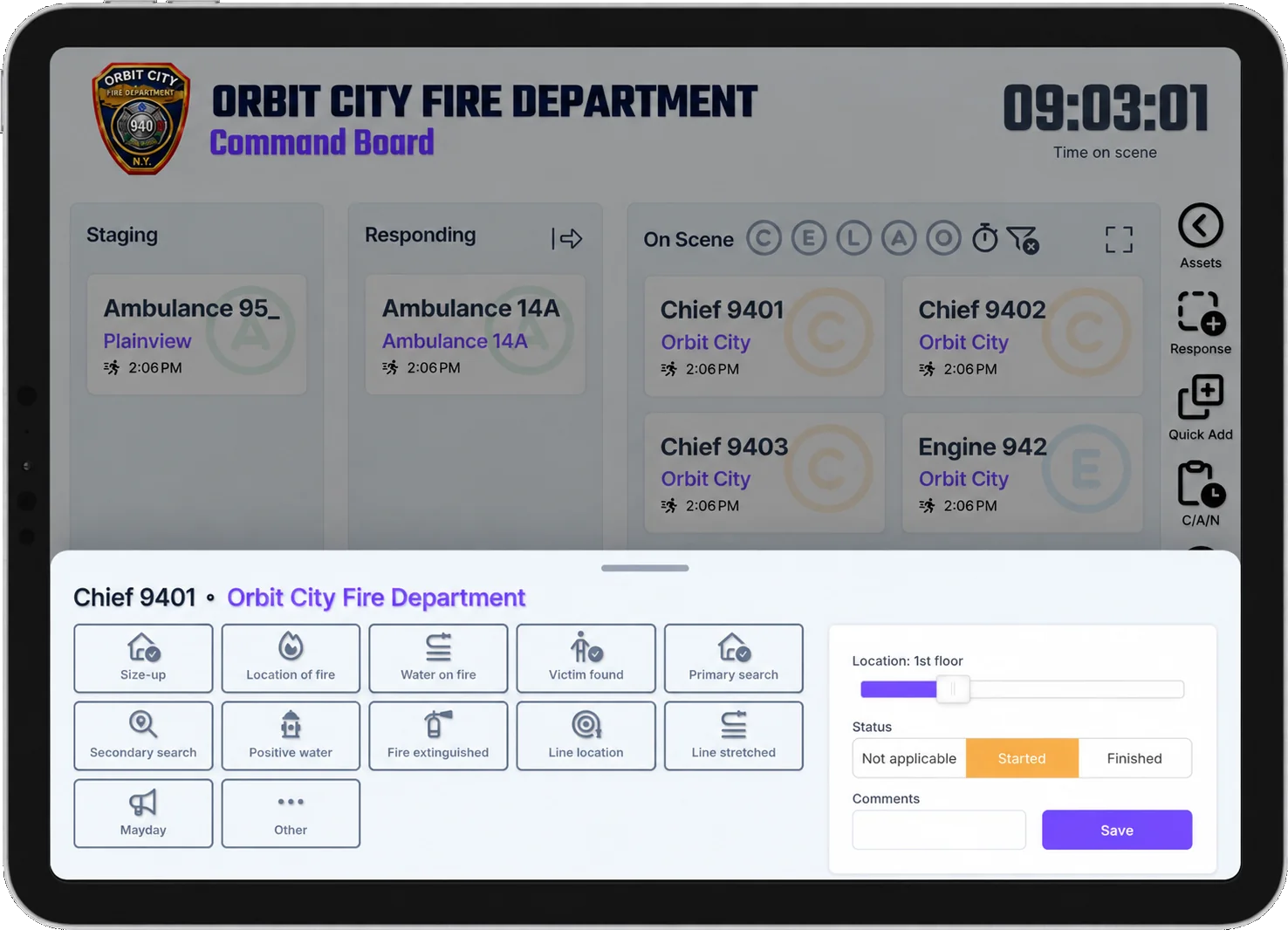The height and width of the screenshot is (930, 1288).
Task: Select the Other benchmark option
Action: click(x=291, y=814)
